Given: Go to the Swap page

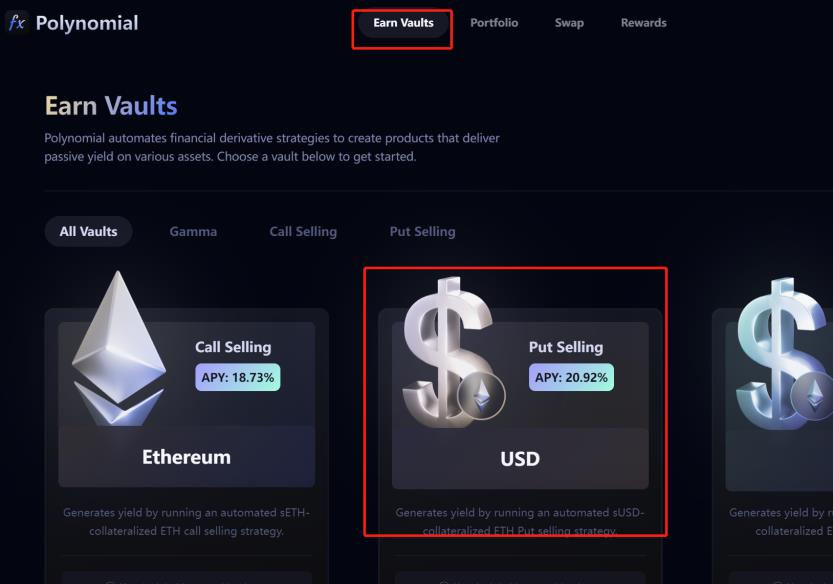Looking at the screenshot, I should point(569,23).
